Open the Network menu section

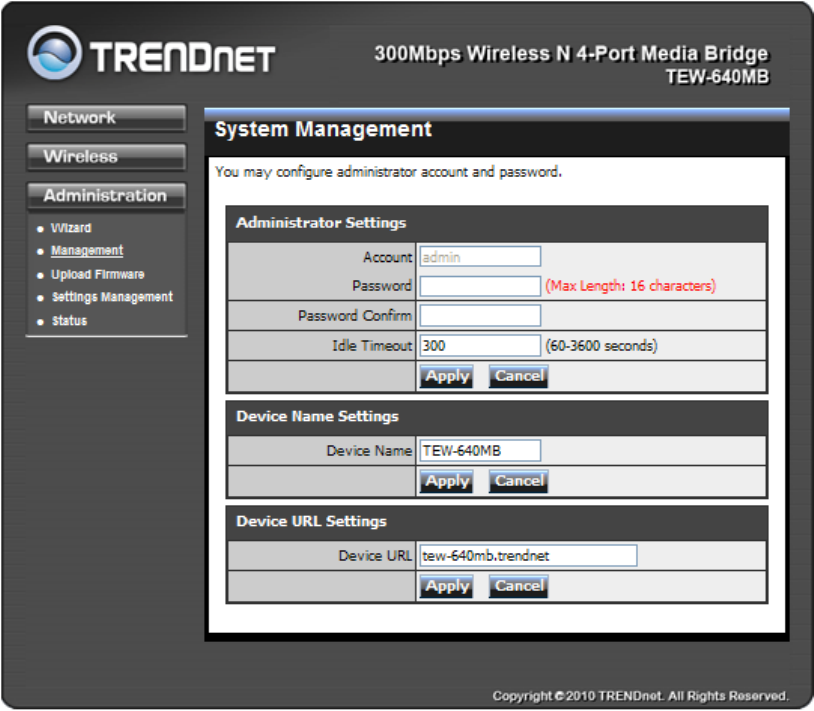click(106, 118)
